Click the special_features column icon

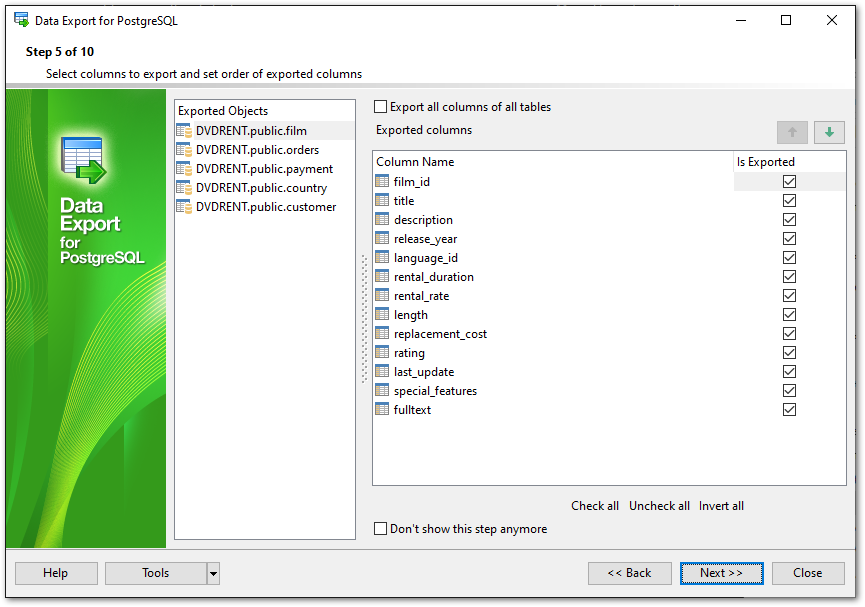382,391
